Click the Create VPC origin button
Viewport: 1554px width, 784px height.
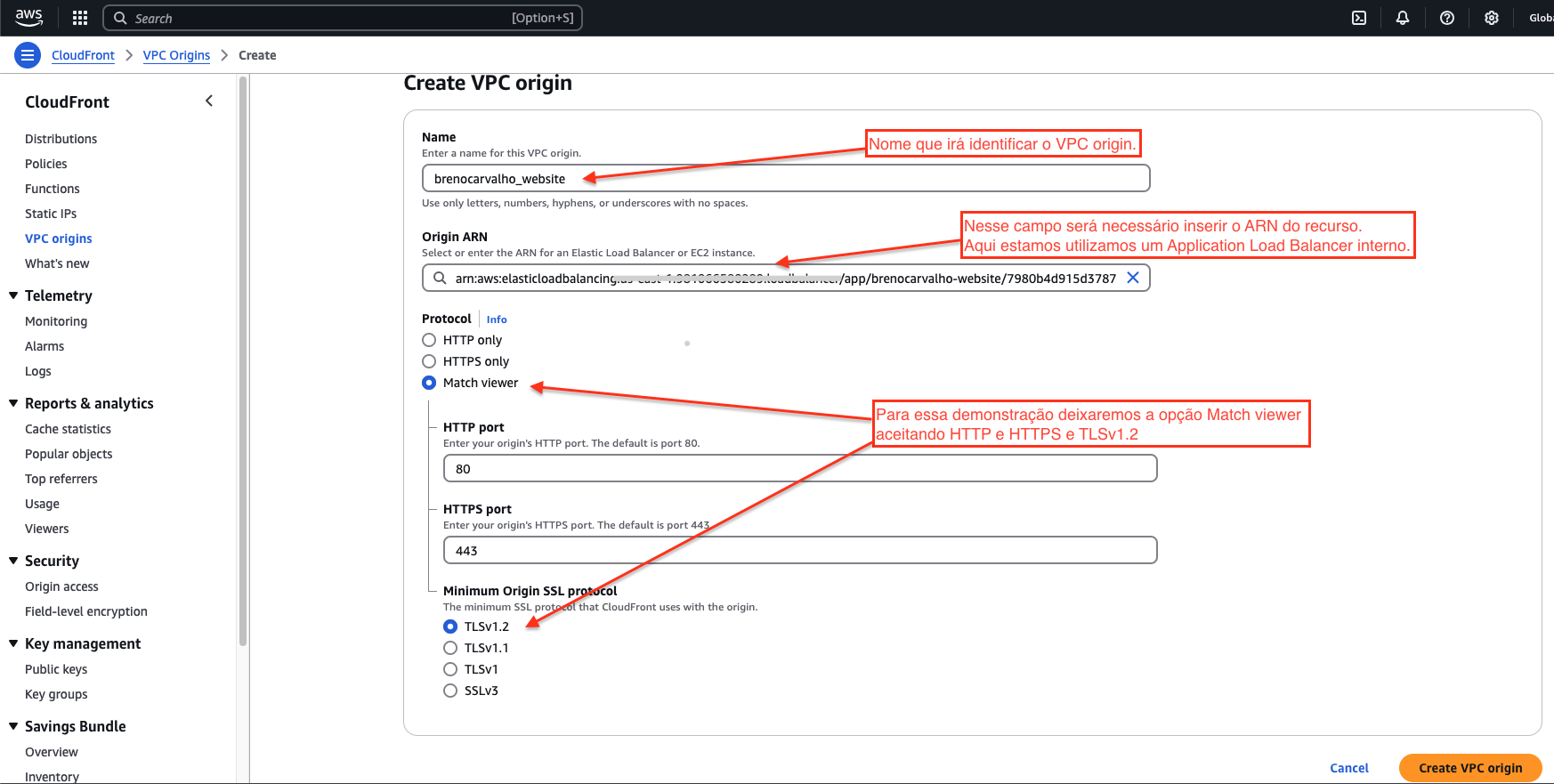click(x=1469, y=768)
